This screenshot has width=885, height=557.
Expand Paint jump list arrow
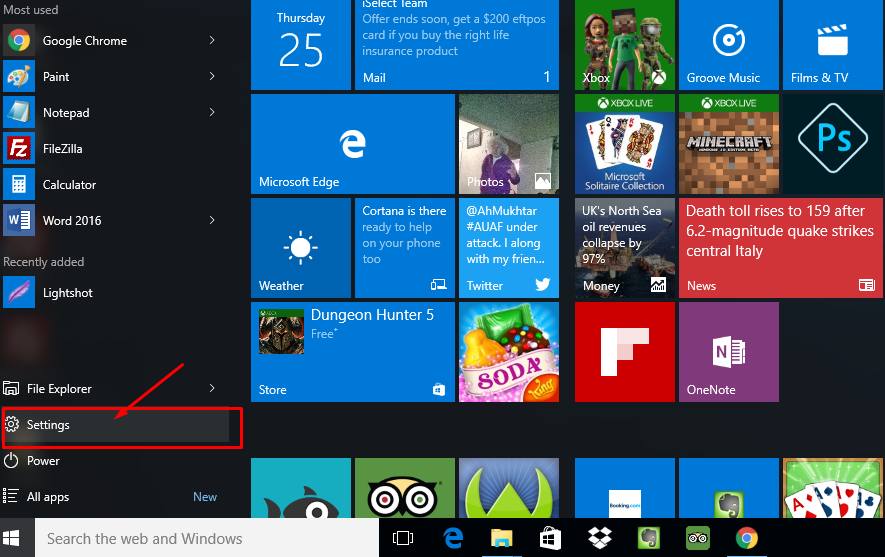tap(212, 76)
